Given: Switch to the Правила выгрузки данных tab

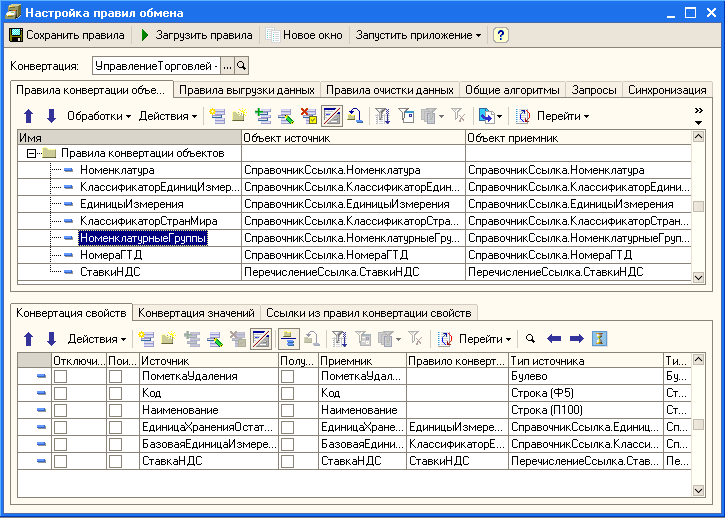Looking at the screenshot, I should (248, 90).
